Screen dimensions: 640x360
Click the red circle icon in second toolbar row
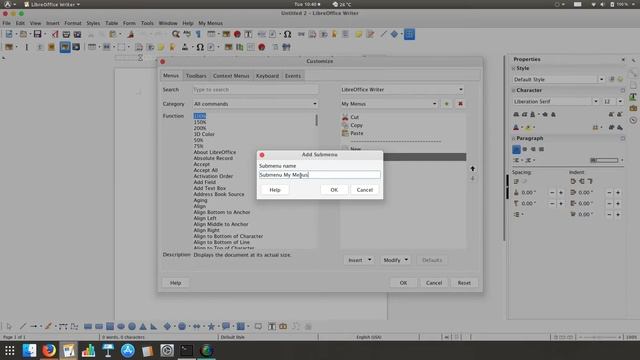[x=262, y=47]
